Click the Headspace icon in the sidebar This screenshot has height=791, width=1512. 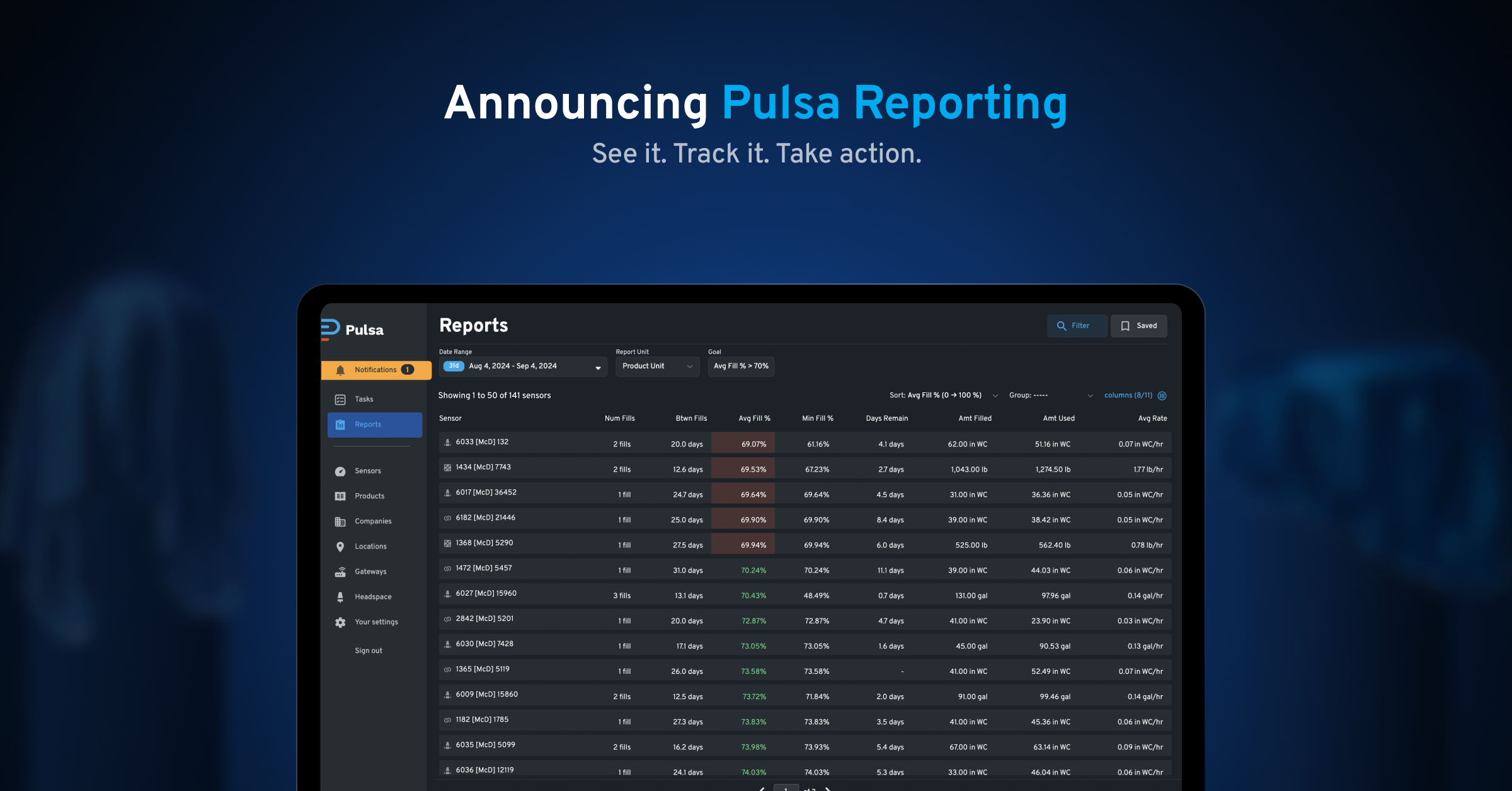click(x=340, y=596)
